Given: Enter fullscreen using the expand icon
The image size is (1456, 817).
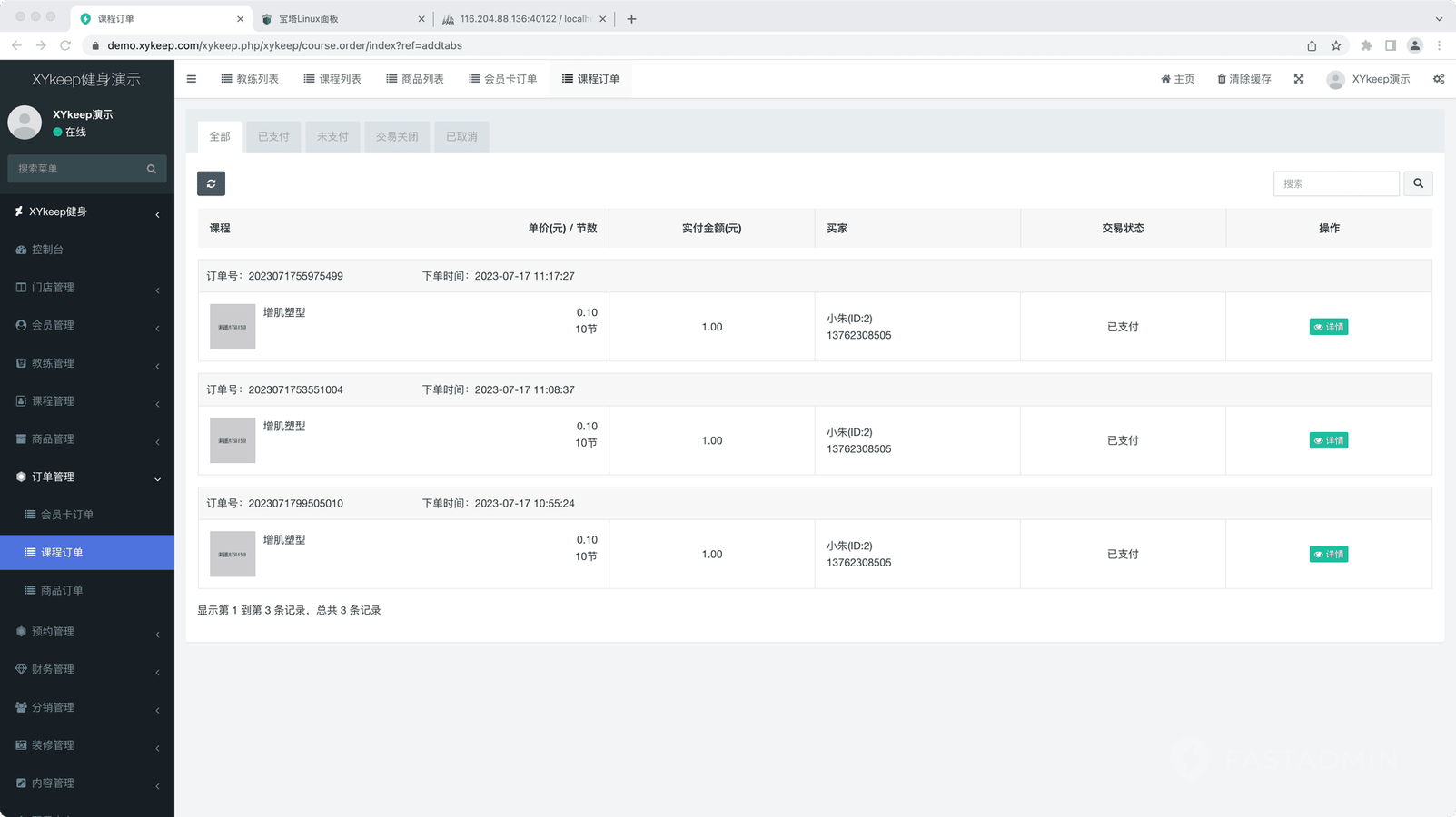Looking at the screenshot, I should pyautogui.click(x=1299, y=79).
